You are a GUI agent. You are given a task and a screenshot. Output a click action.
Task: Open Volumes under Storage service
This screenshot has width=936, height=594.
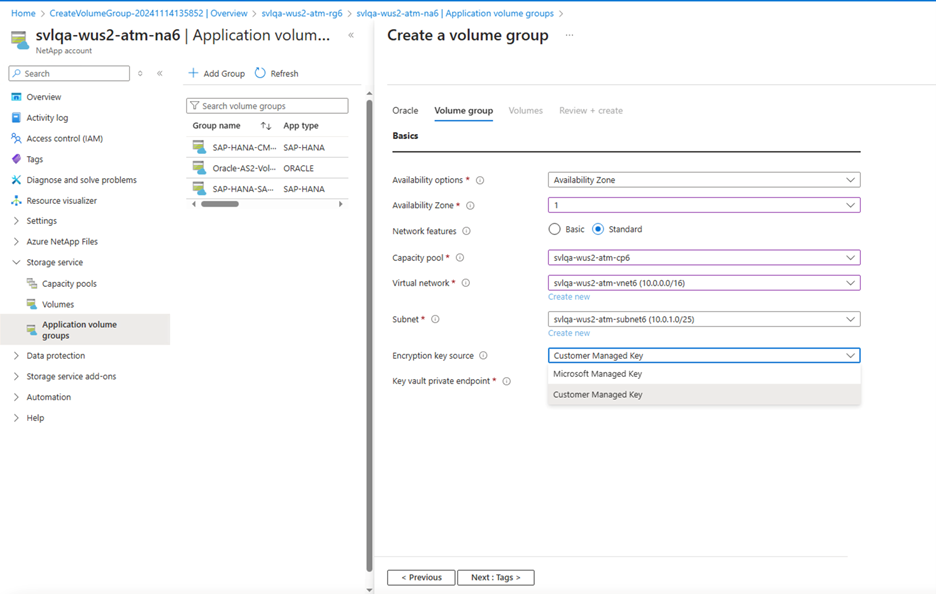click(x=57, y=304)
